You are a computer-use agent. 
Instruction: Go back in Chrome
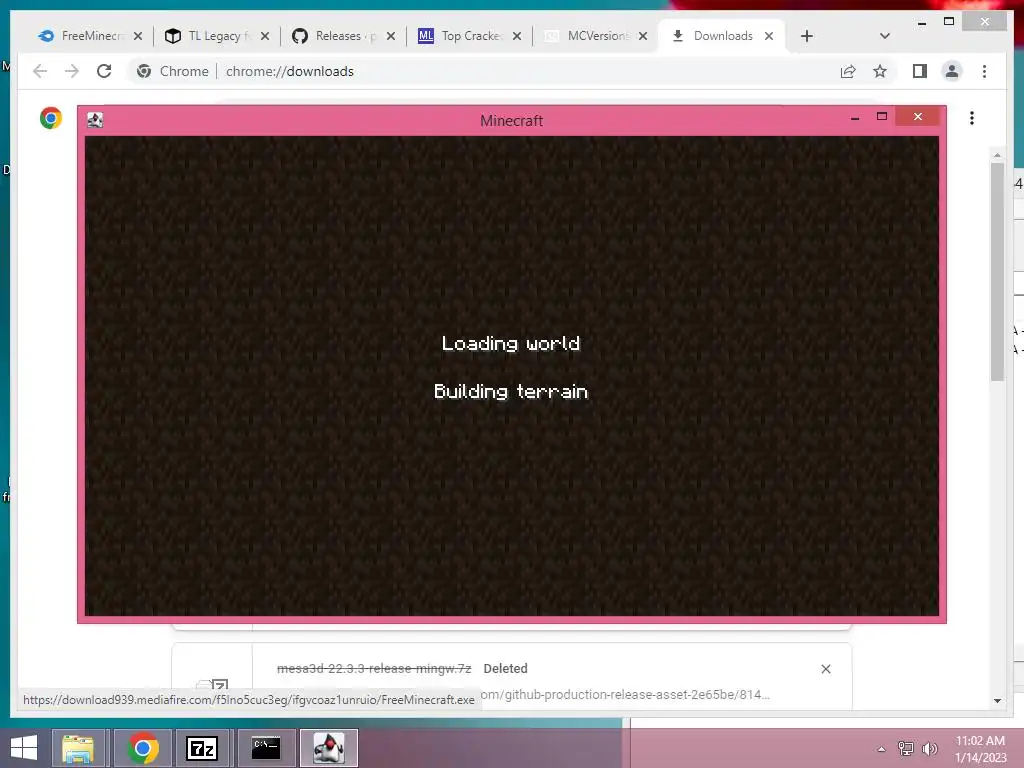(x=40, y=71)
